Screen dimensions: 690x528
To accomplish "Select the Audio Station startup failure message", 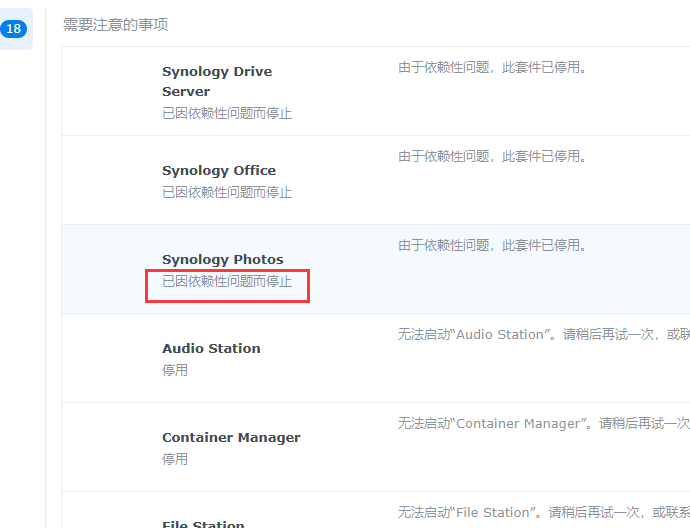I will click(x=543, y=334).
